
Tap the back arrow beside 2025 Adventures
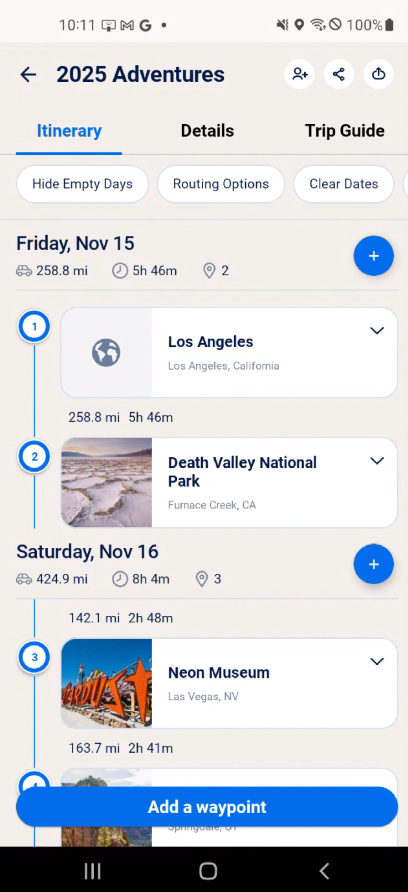coord(28,75)
